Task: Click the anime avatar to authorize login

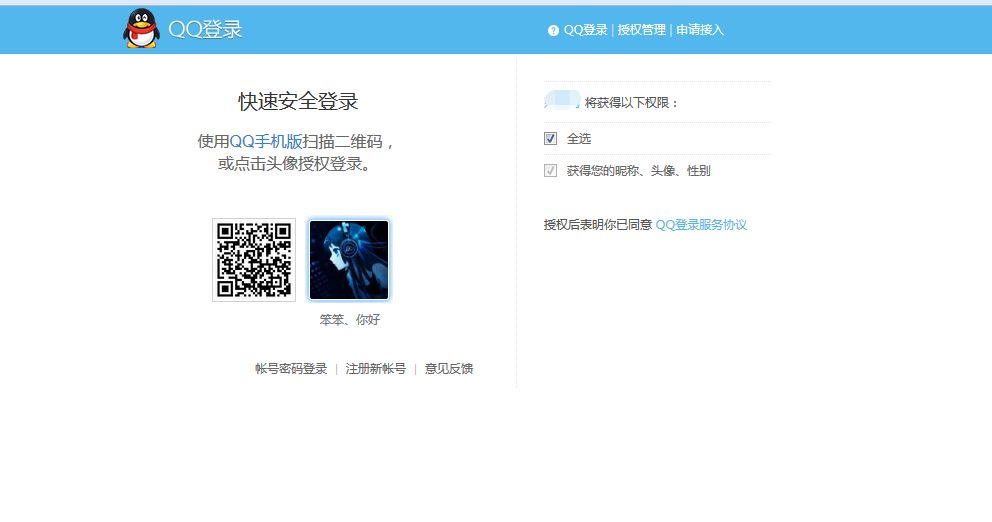Action: point(349,260)
